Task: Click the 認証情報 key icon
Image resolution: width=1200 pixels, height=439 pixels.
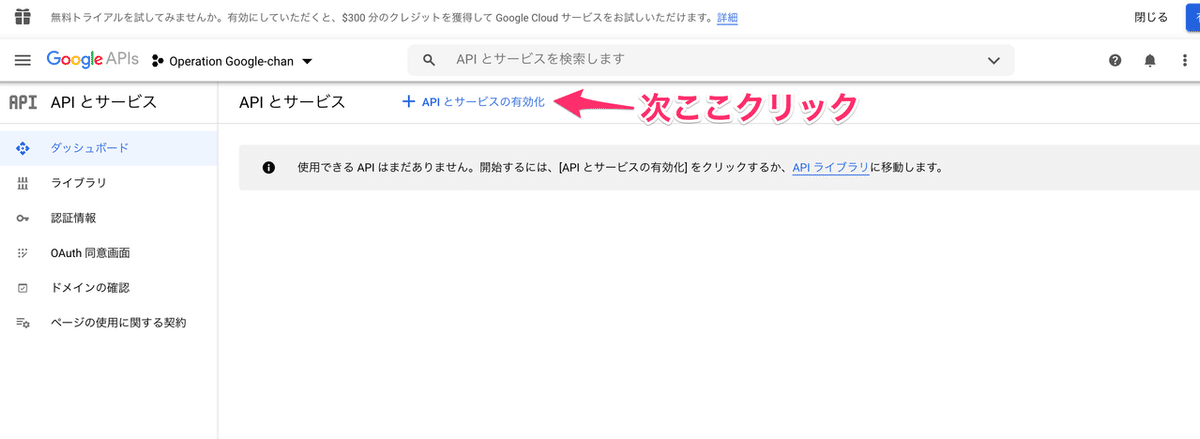Action: coord(22,218)
